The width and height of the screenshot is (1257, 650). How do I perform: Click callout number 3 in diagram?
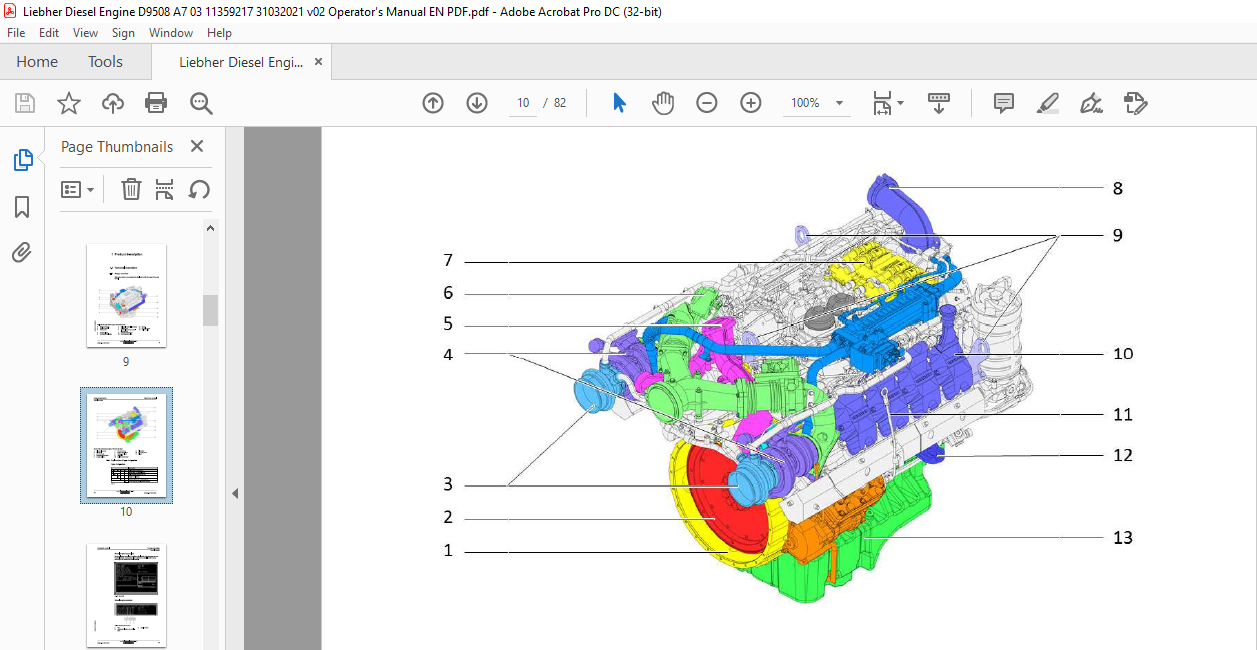pos(449,484)
